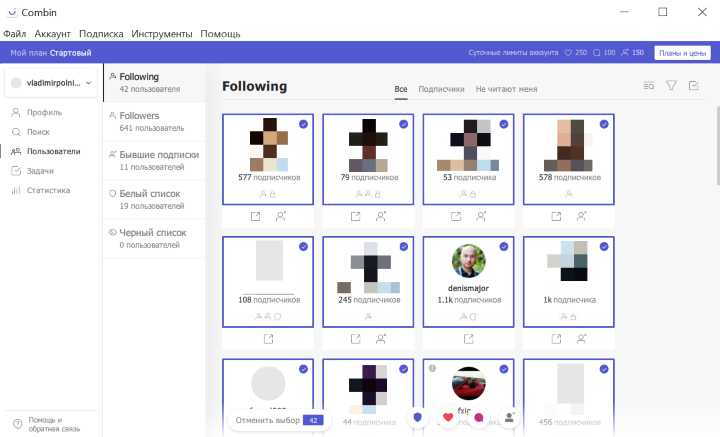Screen dimensions: 720x437
Task: Select the Бывшие подписки list
Action: tap(154, 161)
